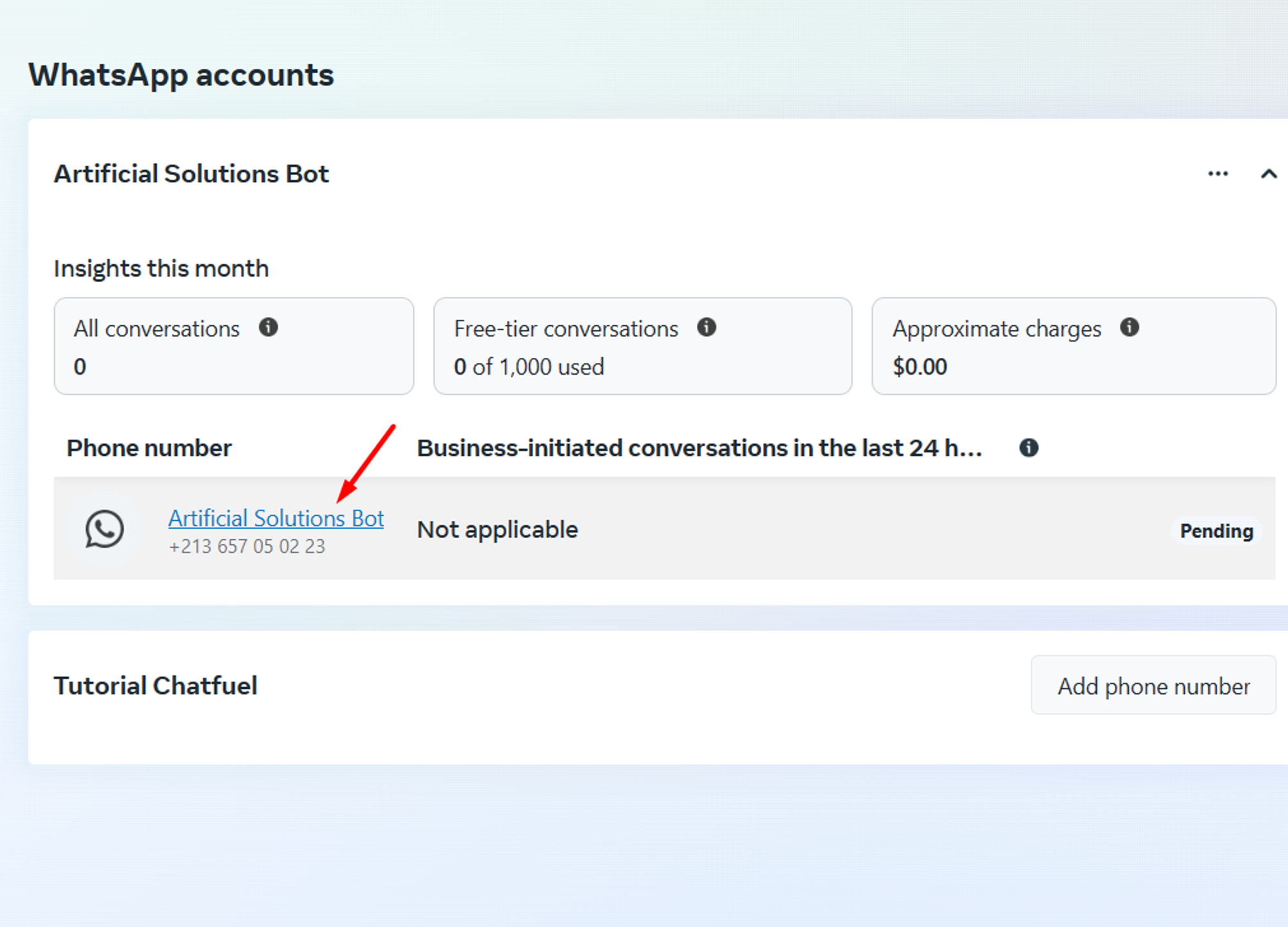Click info icon beside Free-tier conversations
Viewport: 1288px width, 927px height.
[x=706, y=328]
